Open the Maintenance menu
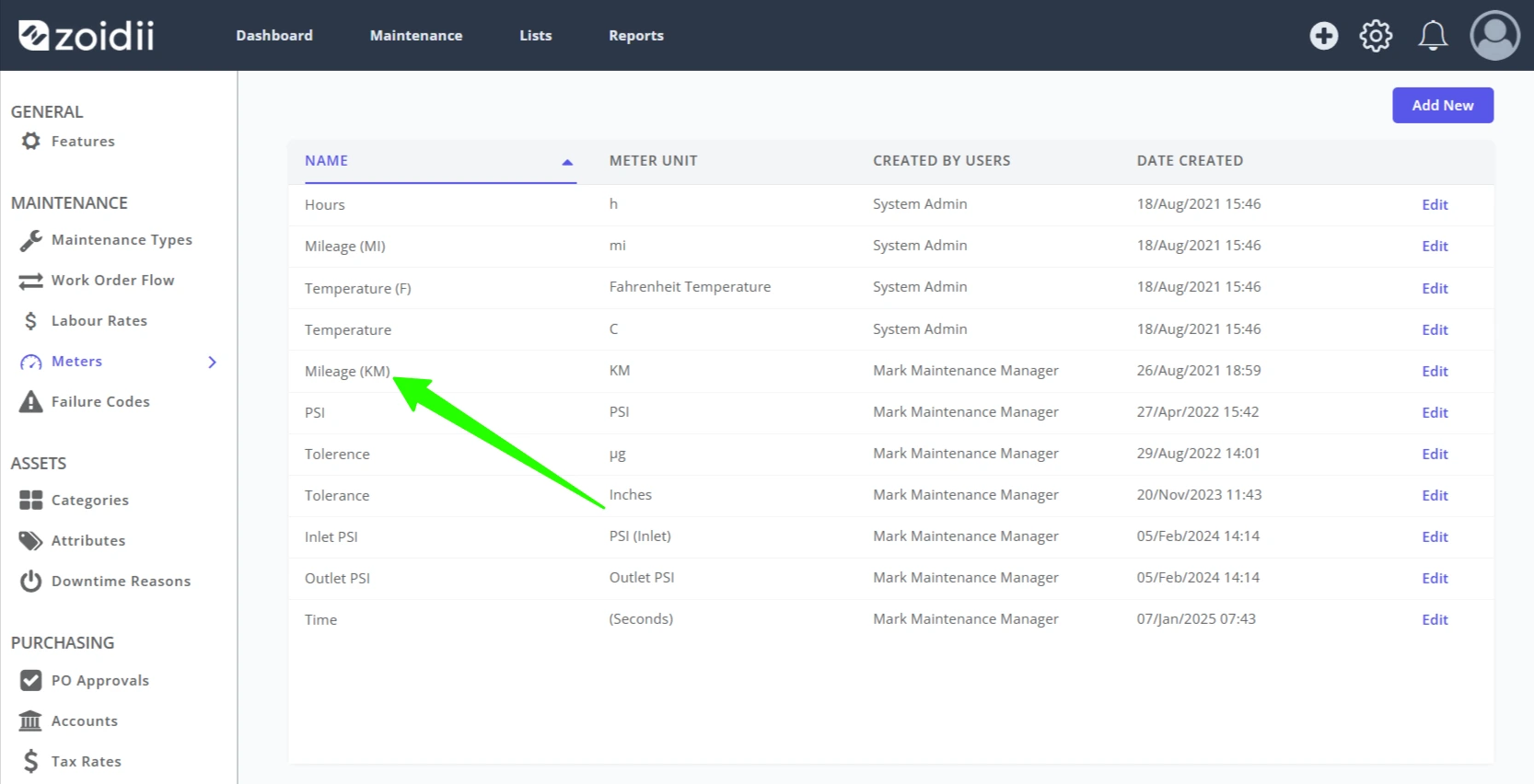 pyautogui.click(x=416, y=36)
